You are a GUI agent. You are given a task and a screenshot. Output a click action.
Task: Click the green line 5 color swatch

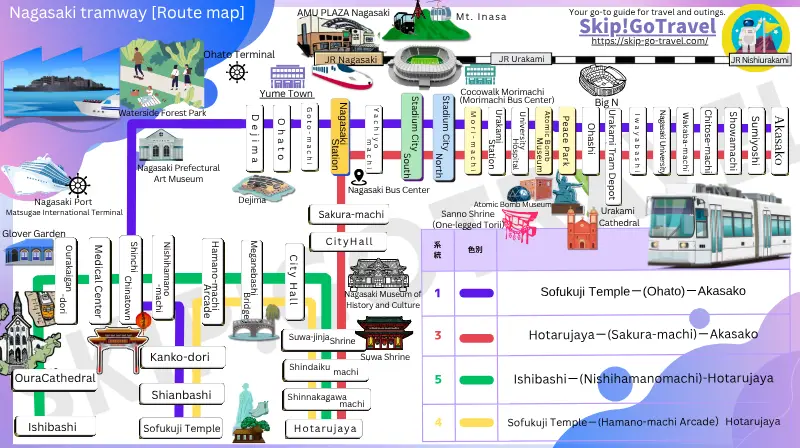[x=476, y=380]
